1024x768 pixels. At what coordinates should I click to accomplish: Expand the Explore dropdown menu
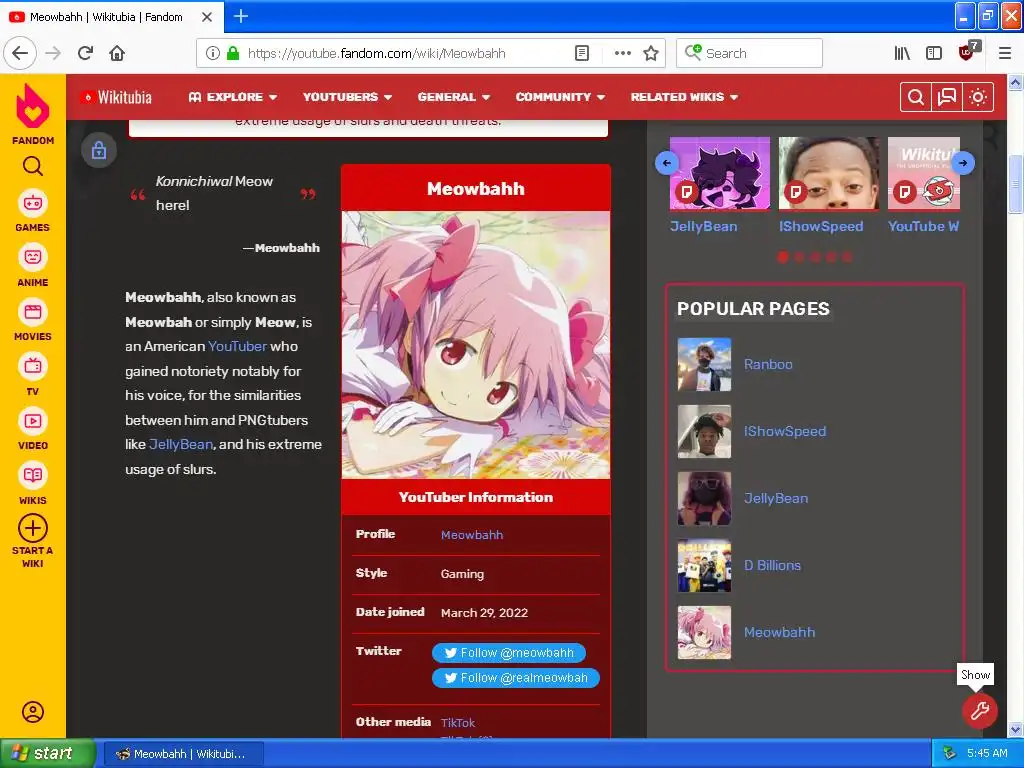coord(232,97)
